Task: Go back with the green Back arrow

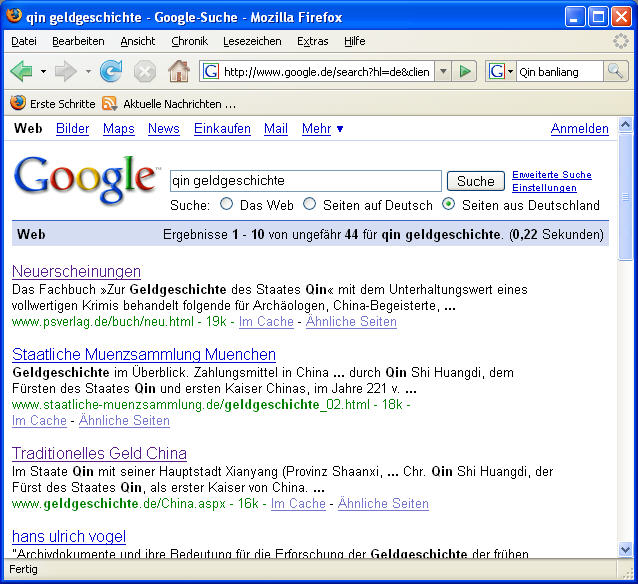Action: pyautogui.click(x=22, y=72)
